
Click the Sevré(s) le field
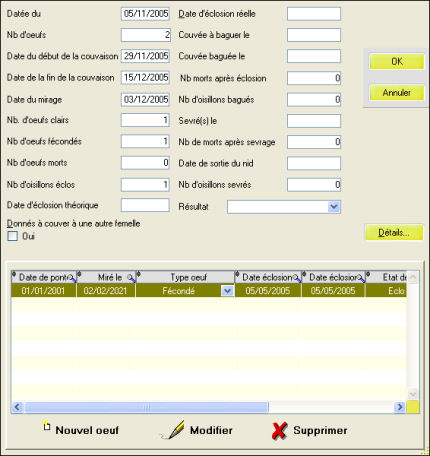314,121
